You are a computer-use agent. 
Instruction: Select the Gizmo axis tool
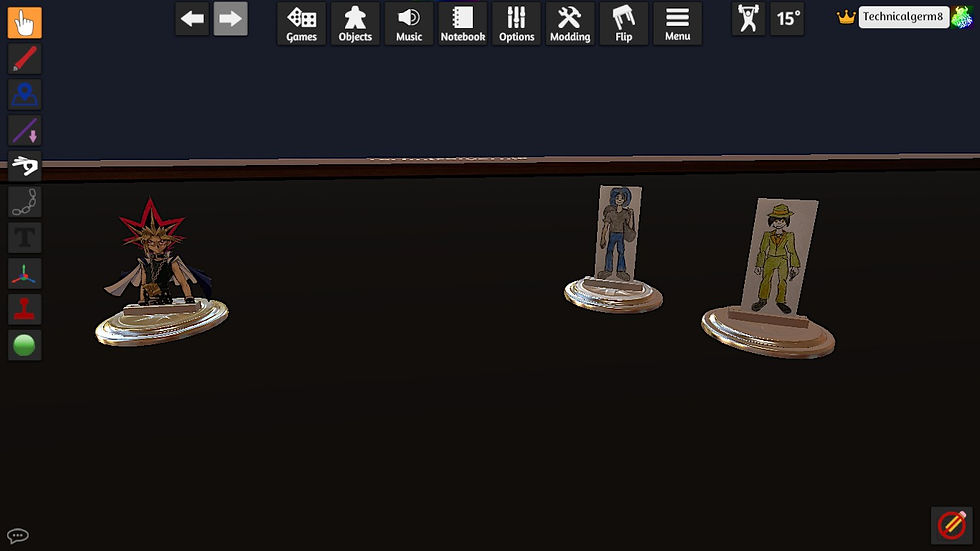24,274
